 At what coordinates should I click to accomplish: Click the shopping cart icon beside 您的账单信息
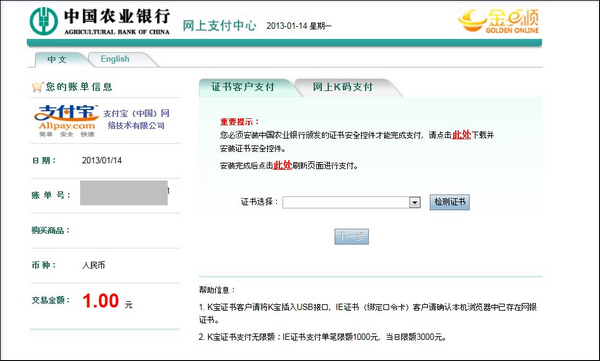[x=38, y=87]
